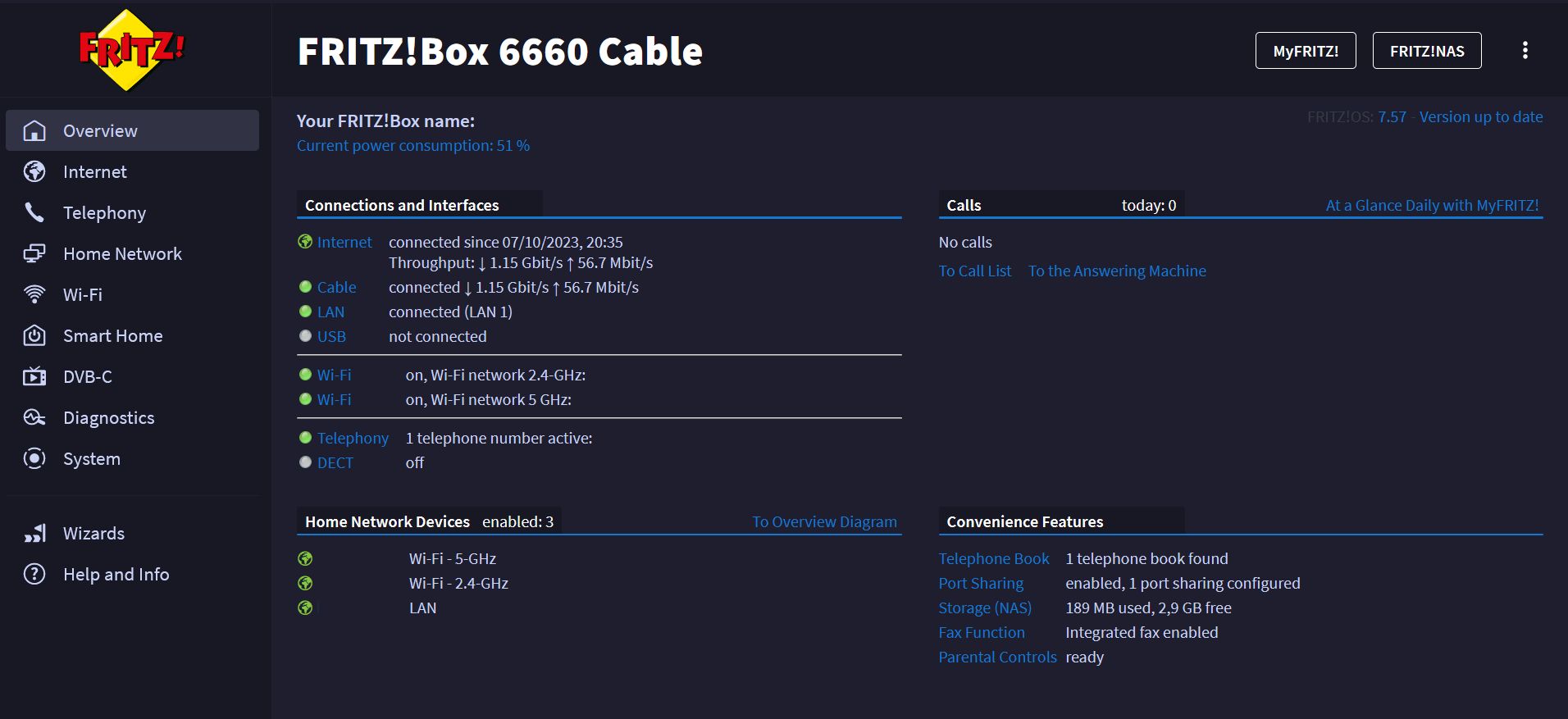Screen dimensions: 1568x719
Task: Open To Overview Diagram link
Action: pyautogui.click(x=824, y=521)
